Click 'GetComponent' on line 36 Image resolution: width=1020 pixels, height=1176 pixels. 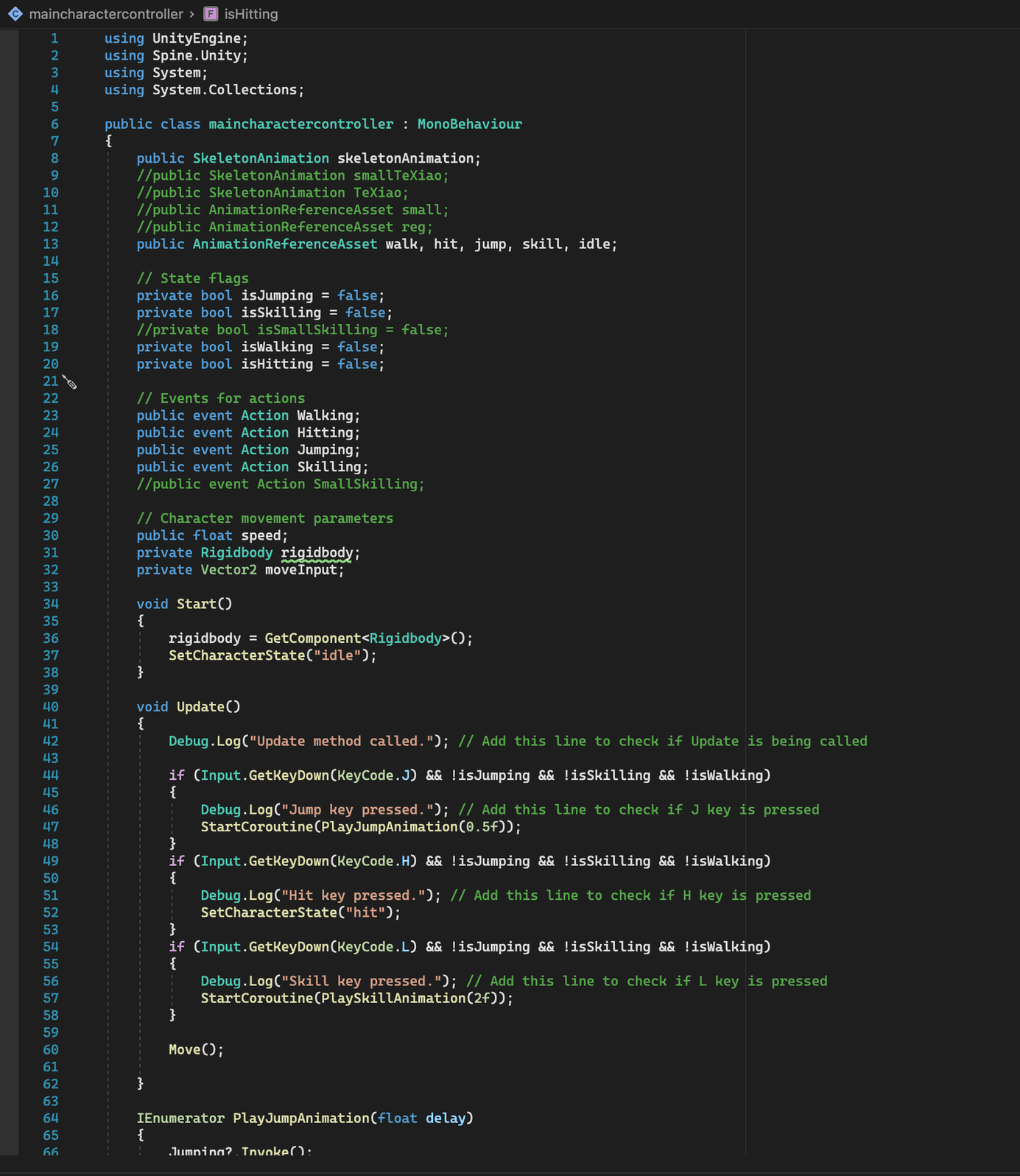click(x=313, y=638)
